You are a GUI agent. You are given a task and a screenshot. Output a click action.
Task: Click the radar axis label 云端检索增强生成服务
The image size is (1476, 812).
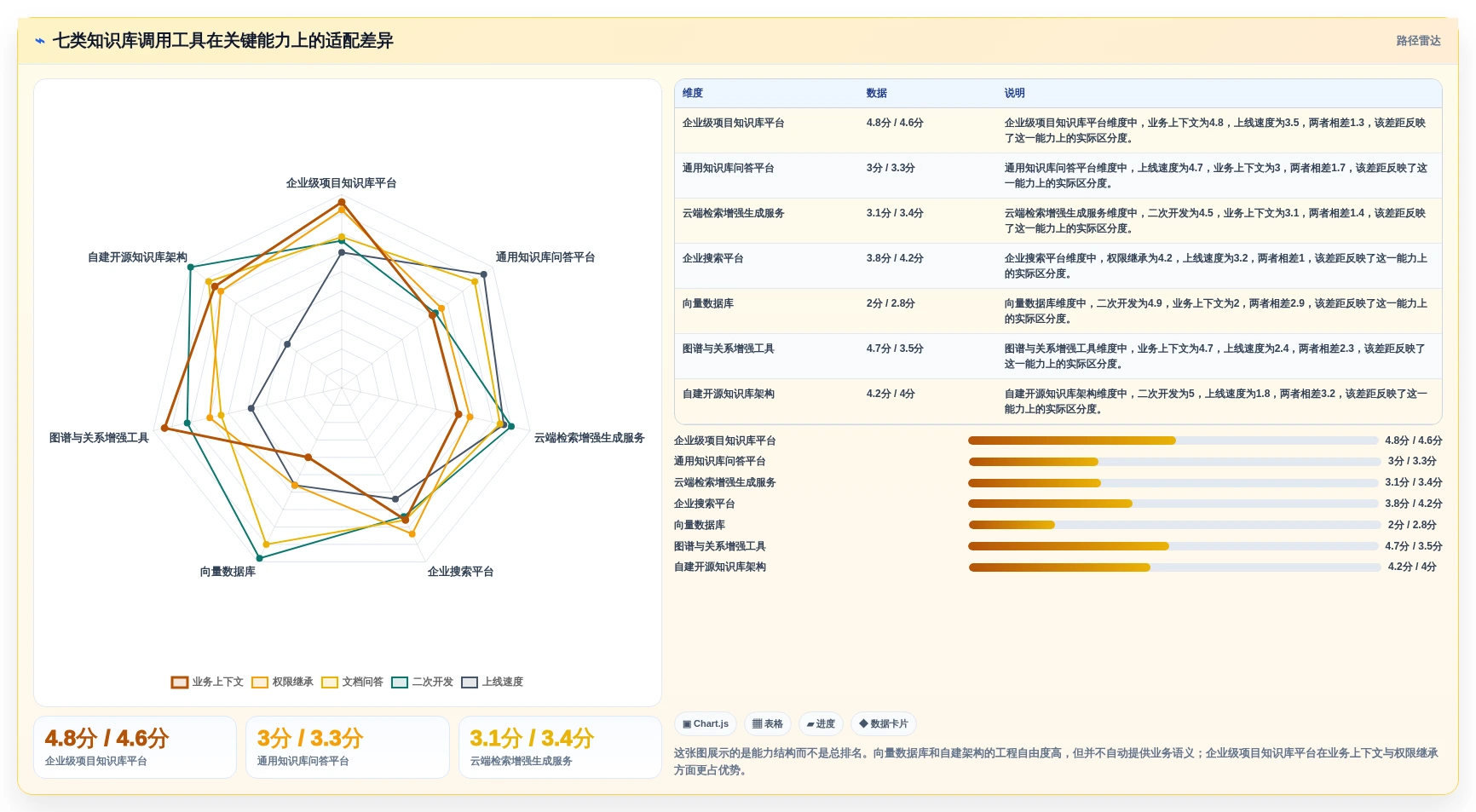tap(589, 438)
